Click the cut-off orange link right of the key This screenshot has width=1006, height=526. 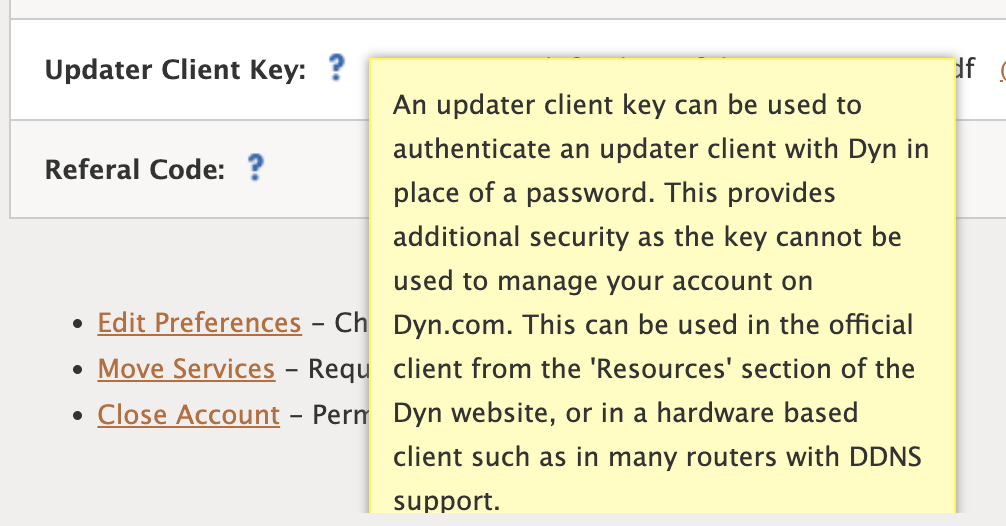[x=1002, y=69]
